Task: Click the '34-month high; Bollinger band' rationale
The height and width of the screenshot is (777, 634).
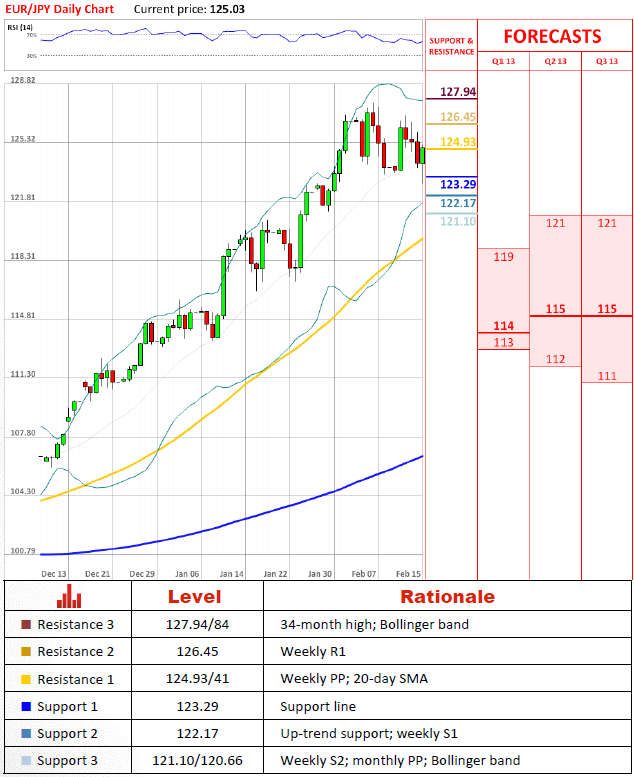Action: point(374,624)
